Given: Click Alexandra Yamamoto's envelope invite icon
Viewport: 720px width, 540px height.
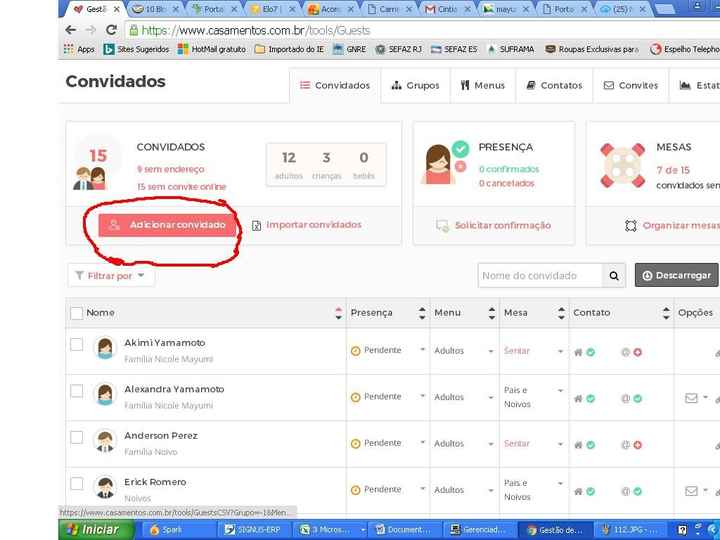Looking at the screenshot, I should 691,398.
